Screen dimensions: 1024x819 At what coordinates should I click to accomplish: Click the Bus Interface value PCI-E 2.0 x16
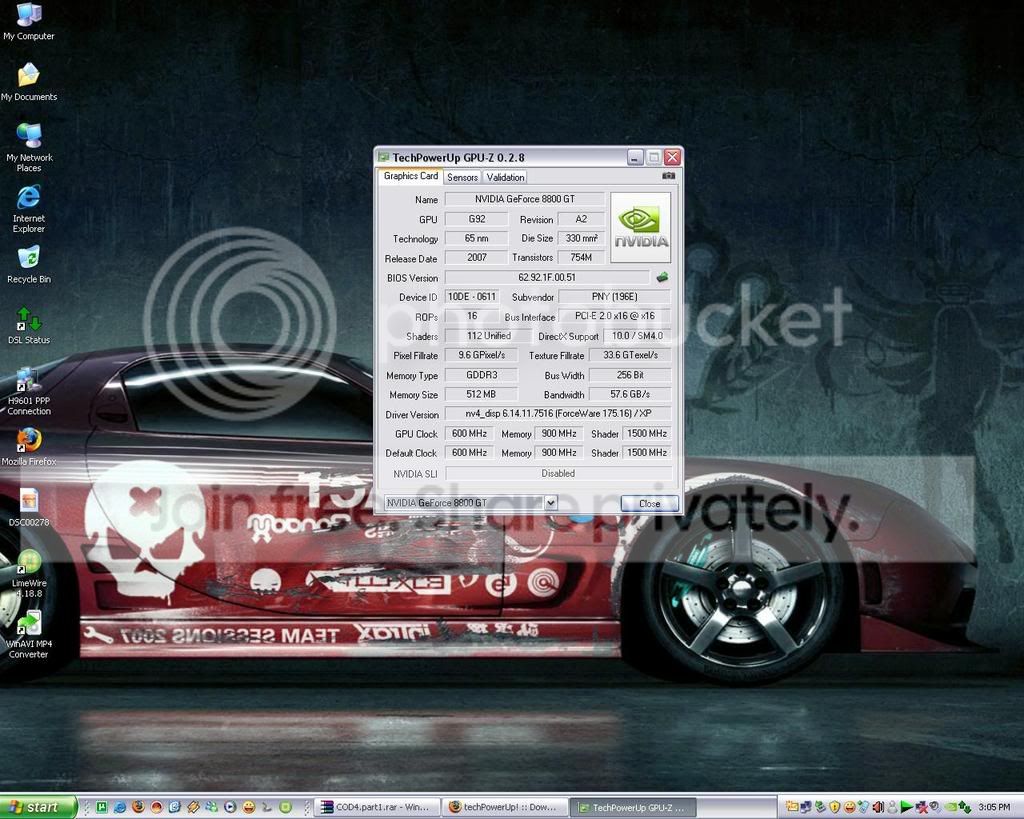615,316
